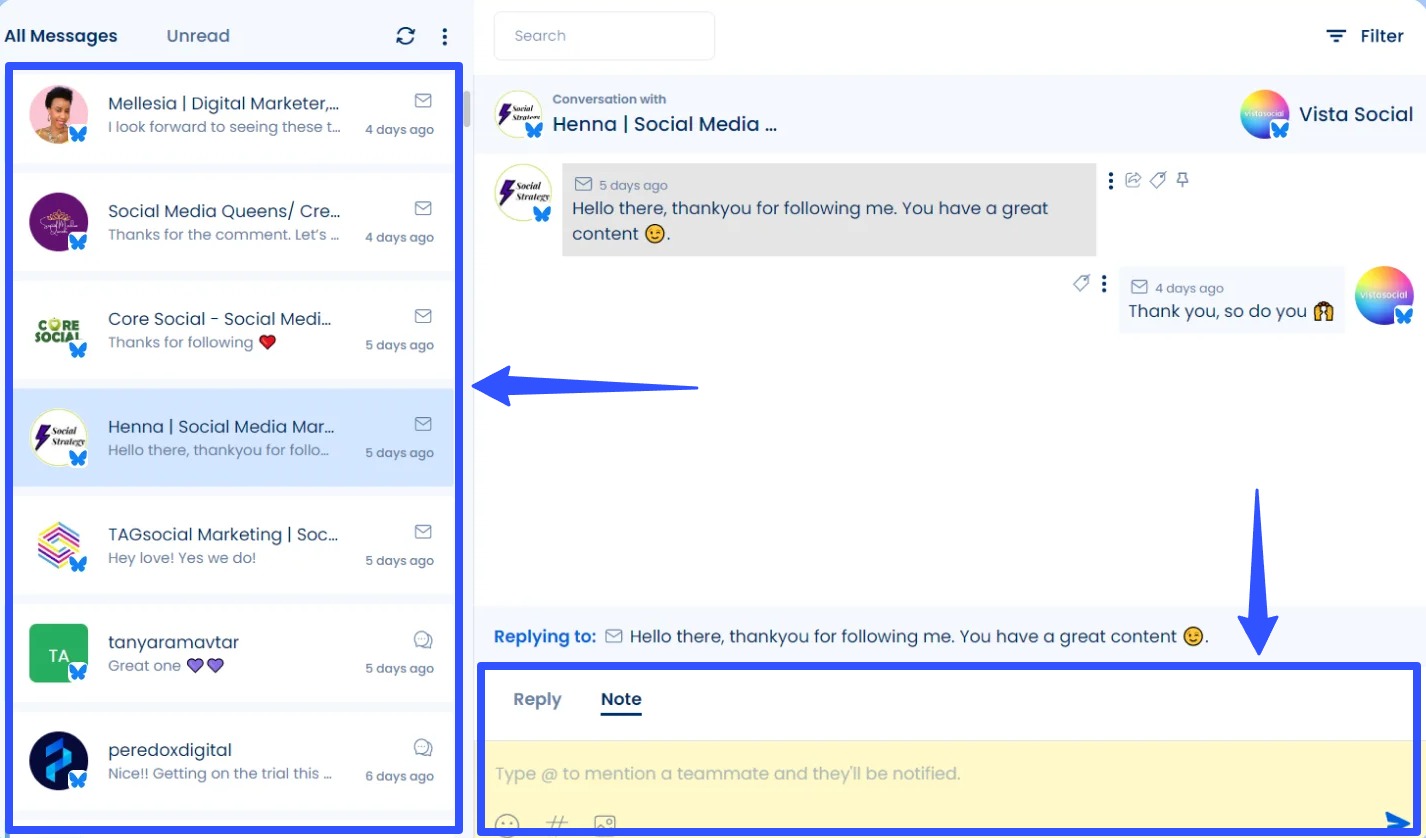Open the three-dot menu on Henna's message
The image size is (1426, 838).
pos(1111,179)
